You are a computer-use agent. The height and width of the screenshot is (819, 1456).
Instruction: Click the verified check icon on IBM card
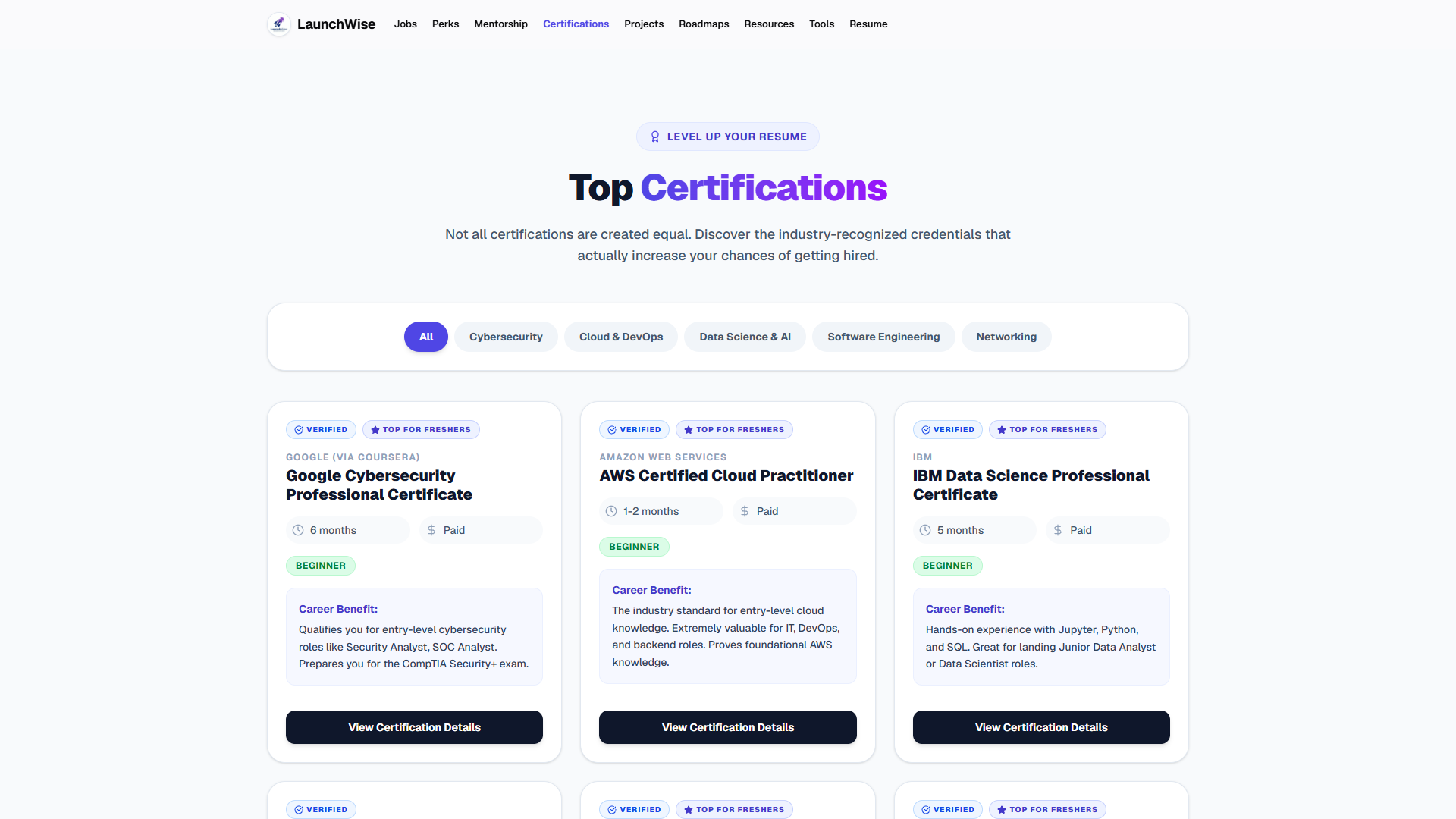(x=926, y=430)
